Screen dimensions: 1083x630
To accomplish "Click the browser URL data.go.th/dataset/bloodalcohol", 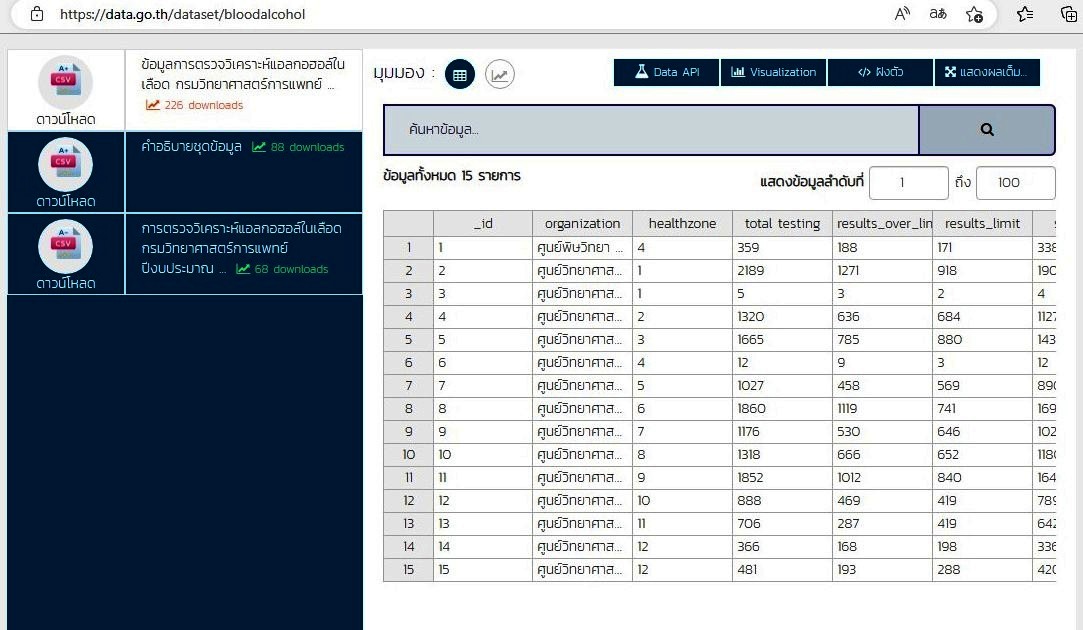I will [x=182, y=14].
